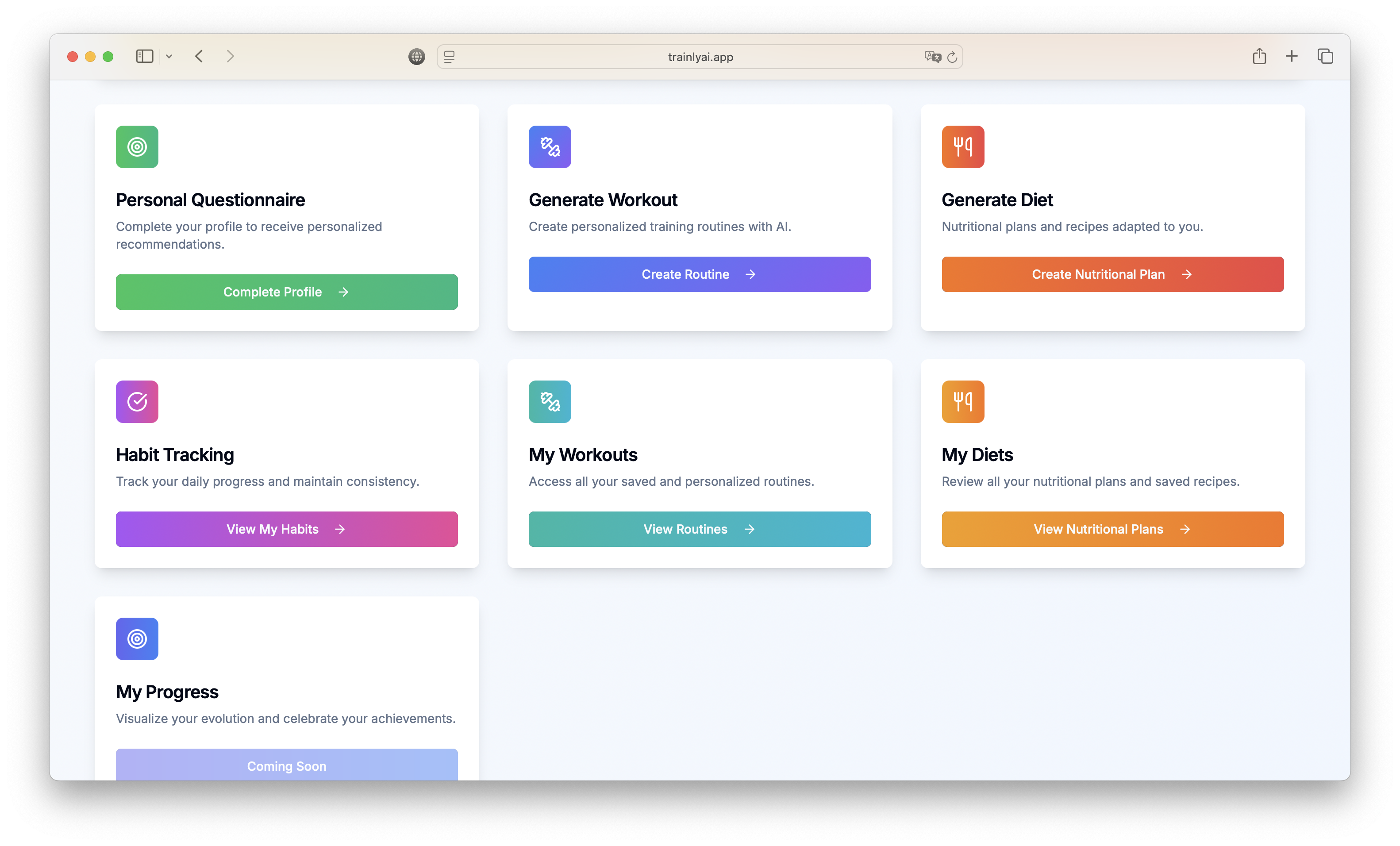
Task: Click the arrow on View Nutritional Plans button
Action: (x=1185, y=529)
